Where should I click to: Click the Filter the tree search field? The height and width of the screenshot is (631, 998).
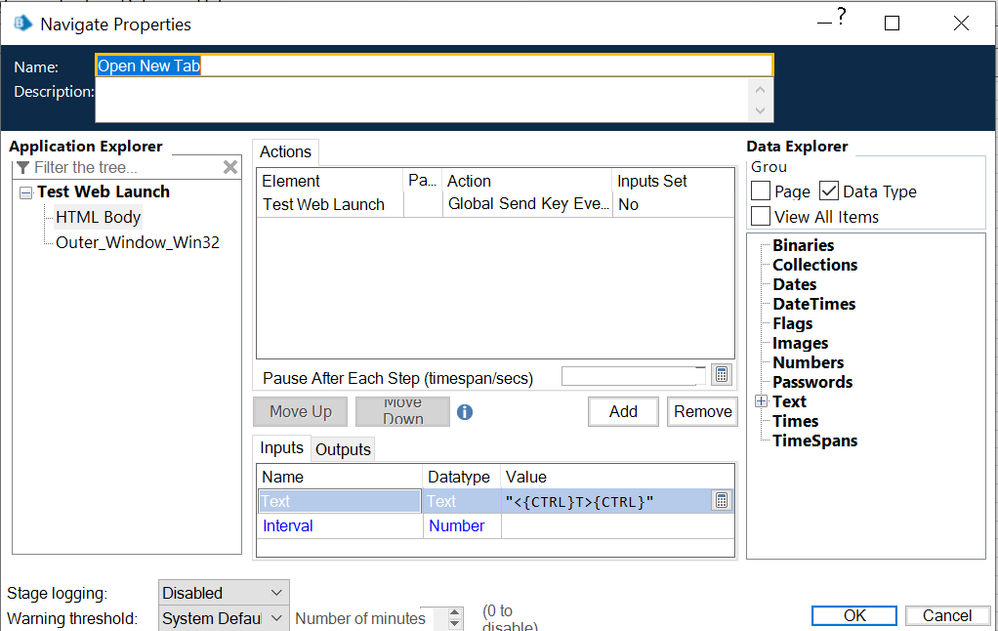tap(126, 167)
